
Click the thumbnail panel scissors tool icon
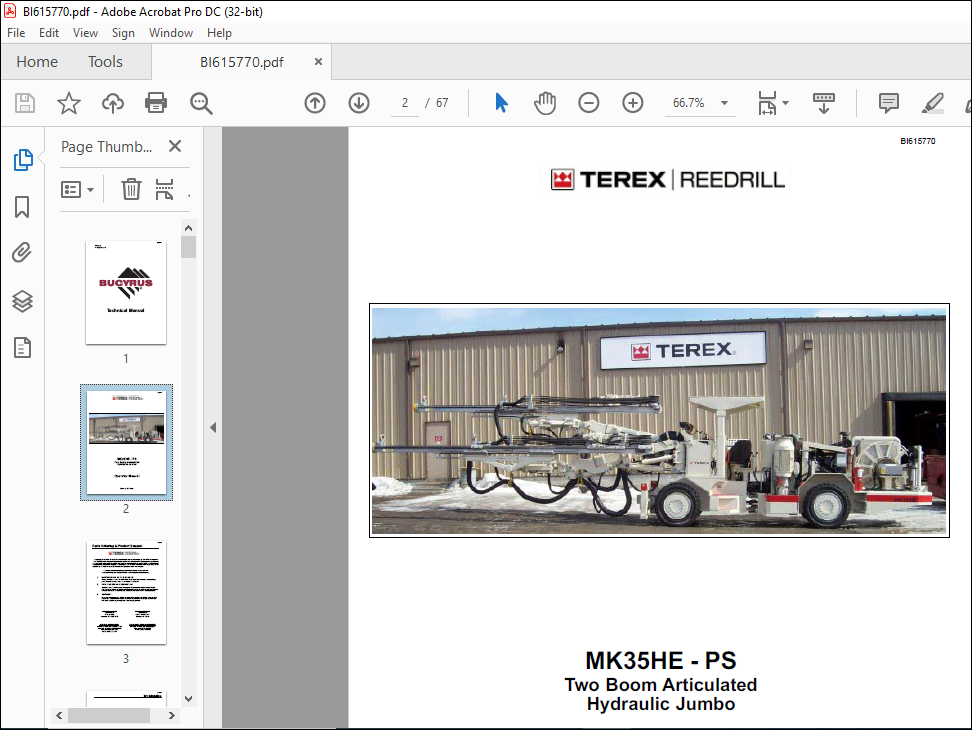coord(164,189)
